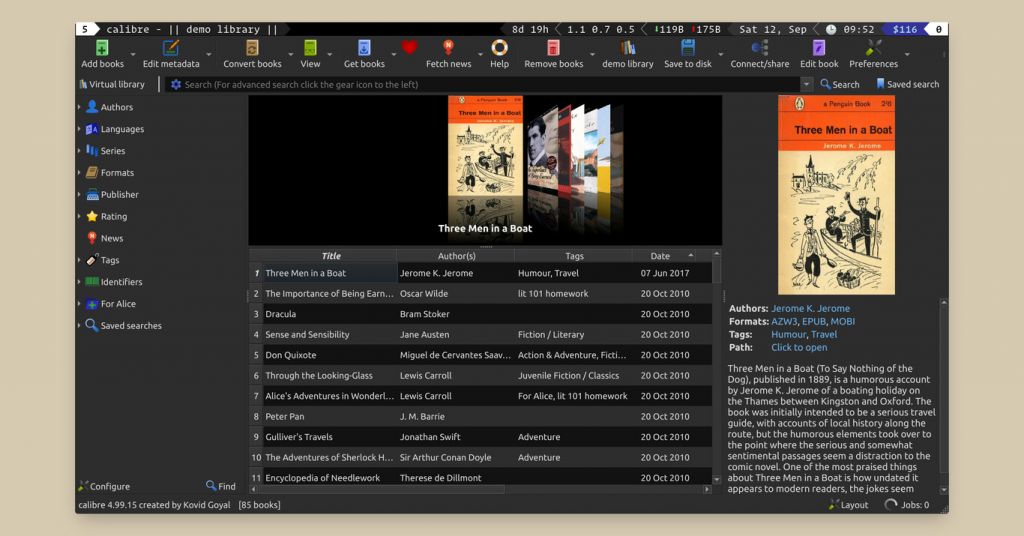Click the Save to disk icon
Image resolution: width=1024 pixels, height=536 pixels.
pos(688,49)
